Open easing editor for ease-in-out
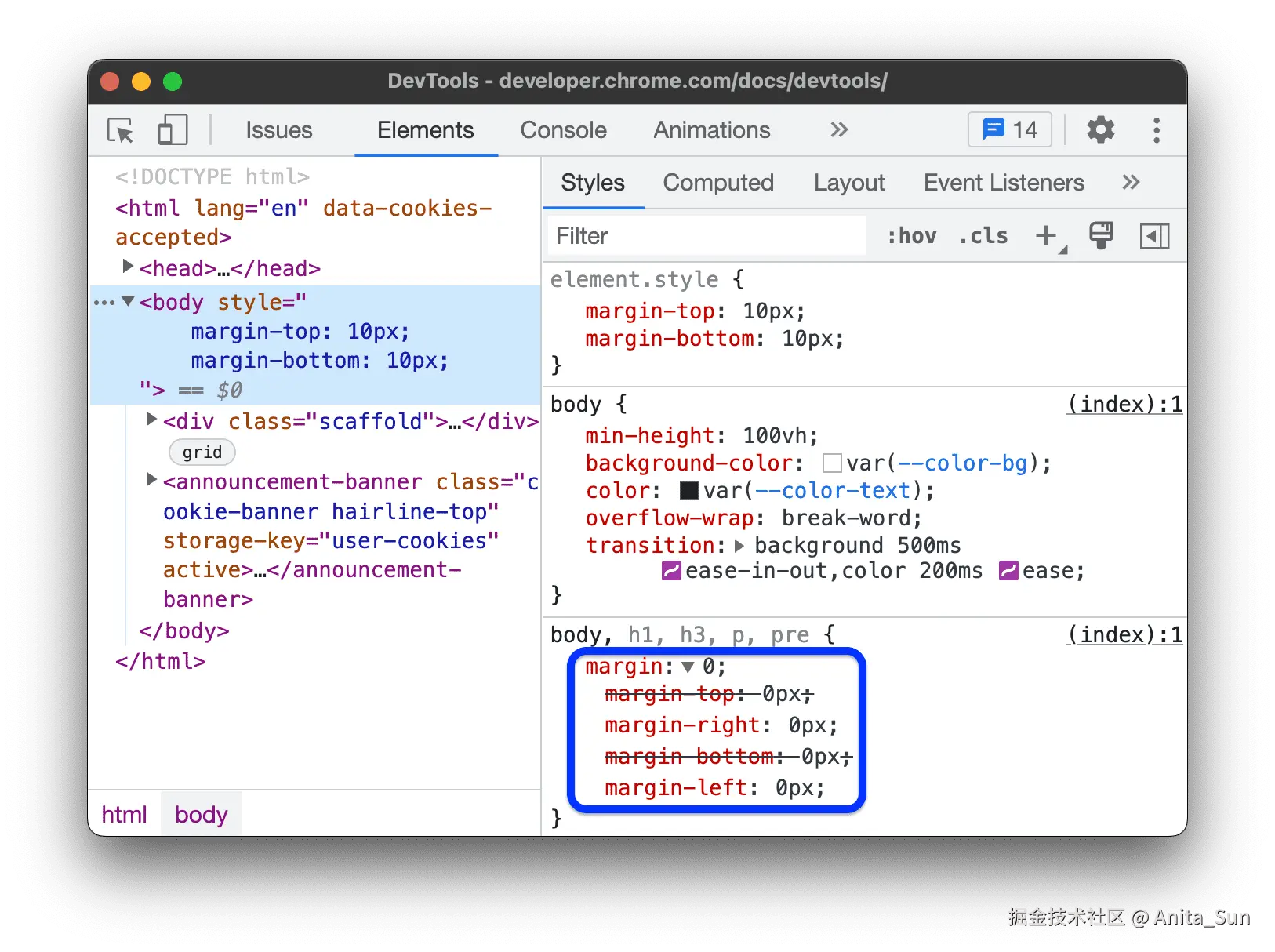1275x952 pixels. pos(671,571)
